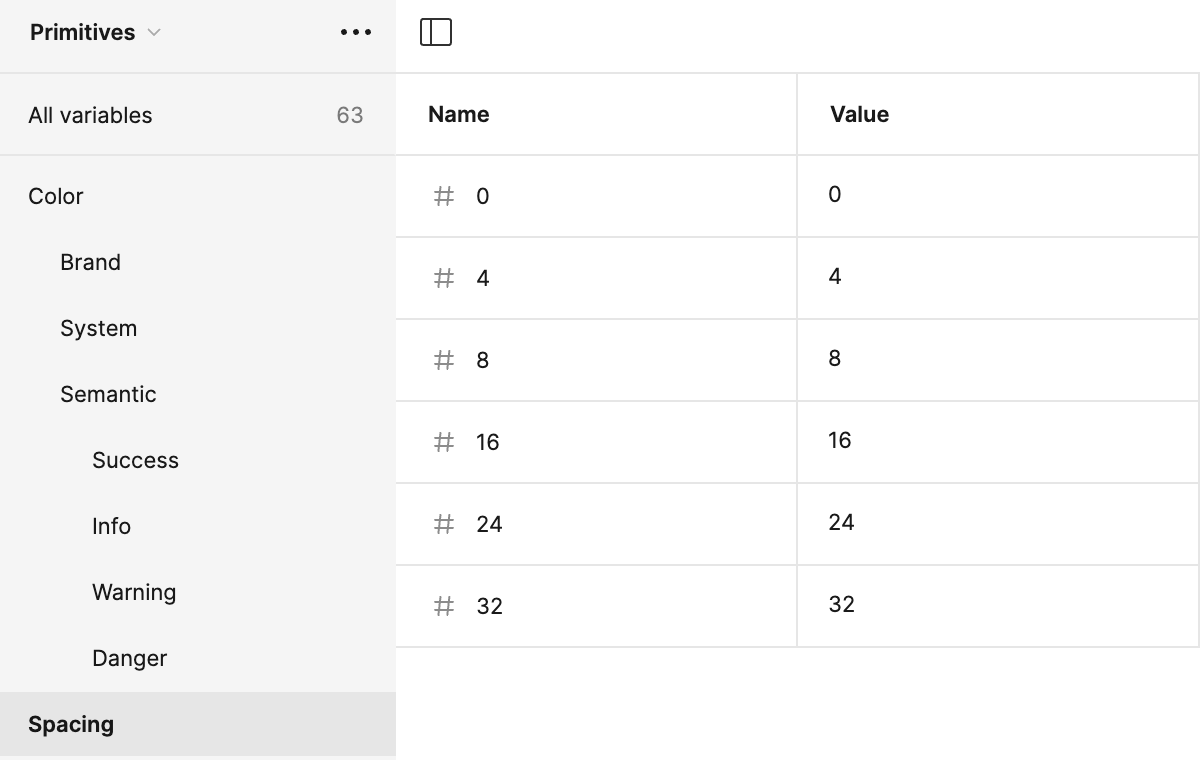Open the Primitives collection dropdown
This screenshot has width=1200, height=760.
[x=95, y=32]
